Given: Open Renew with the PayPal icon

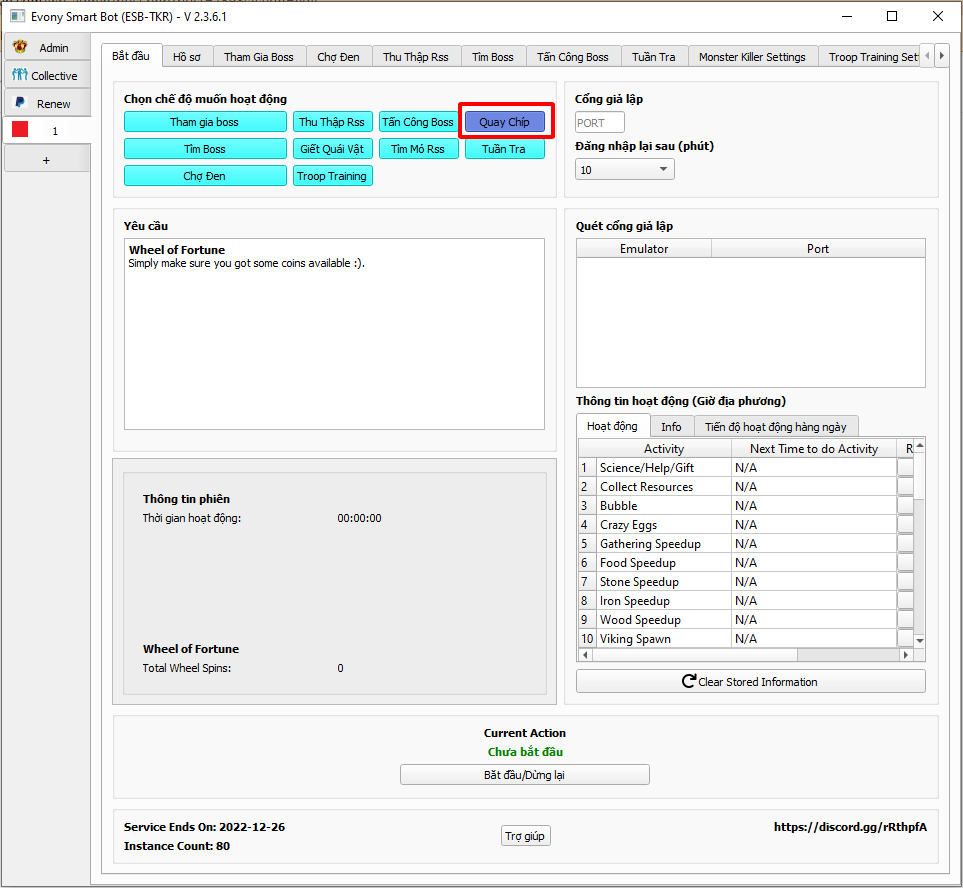Looking at the screenshot, I should tap(46, 104).
